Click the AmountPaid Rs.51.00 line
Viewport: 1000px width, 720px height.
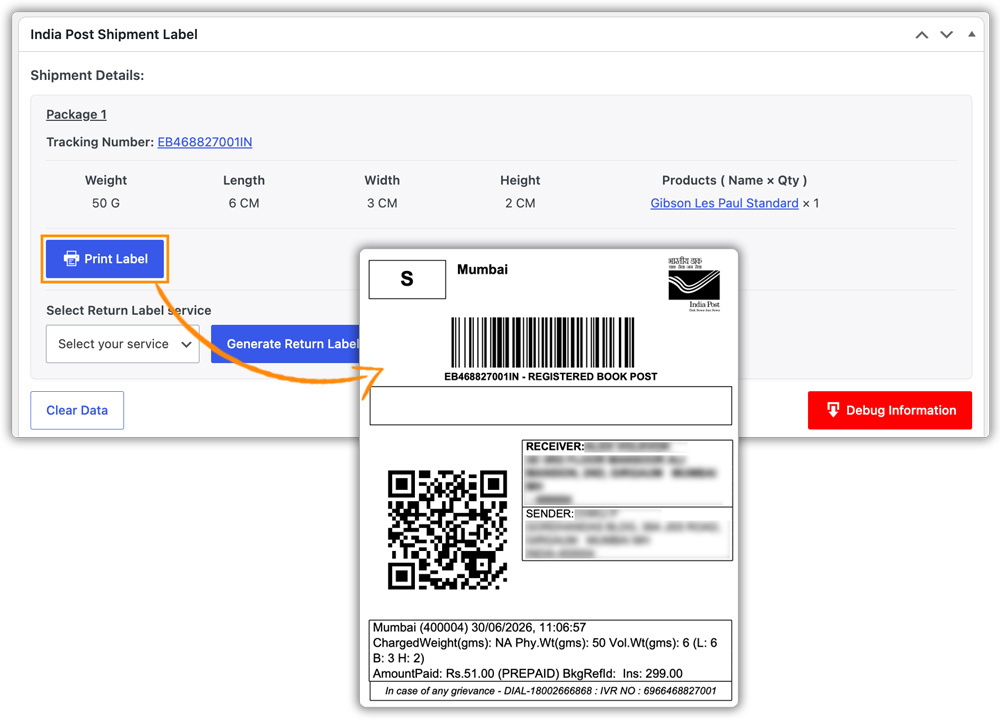coord(527,673)
